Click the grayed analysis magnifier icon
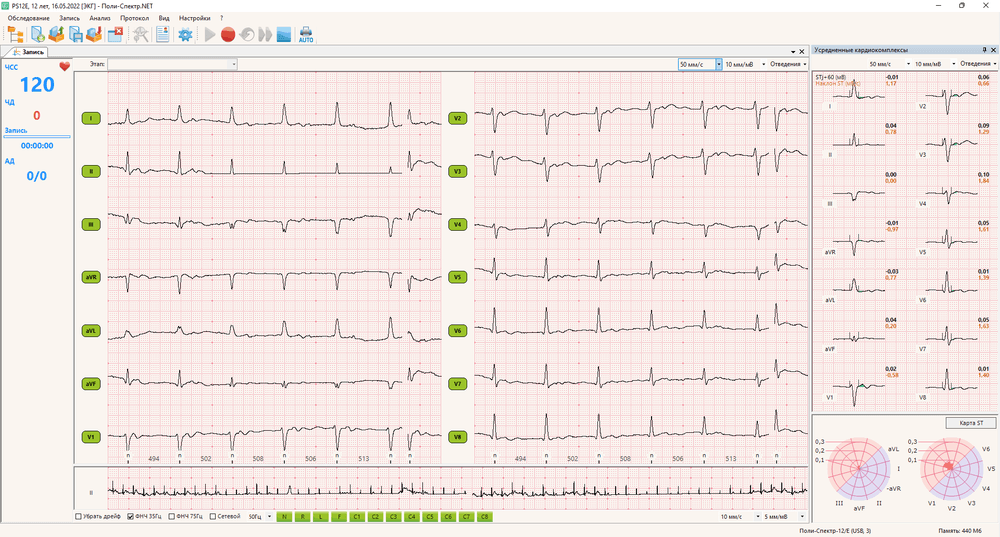 [x=141, y=34]
